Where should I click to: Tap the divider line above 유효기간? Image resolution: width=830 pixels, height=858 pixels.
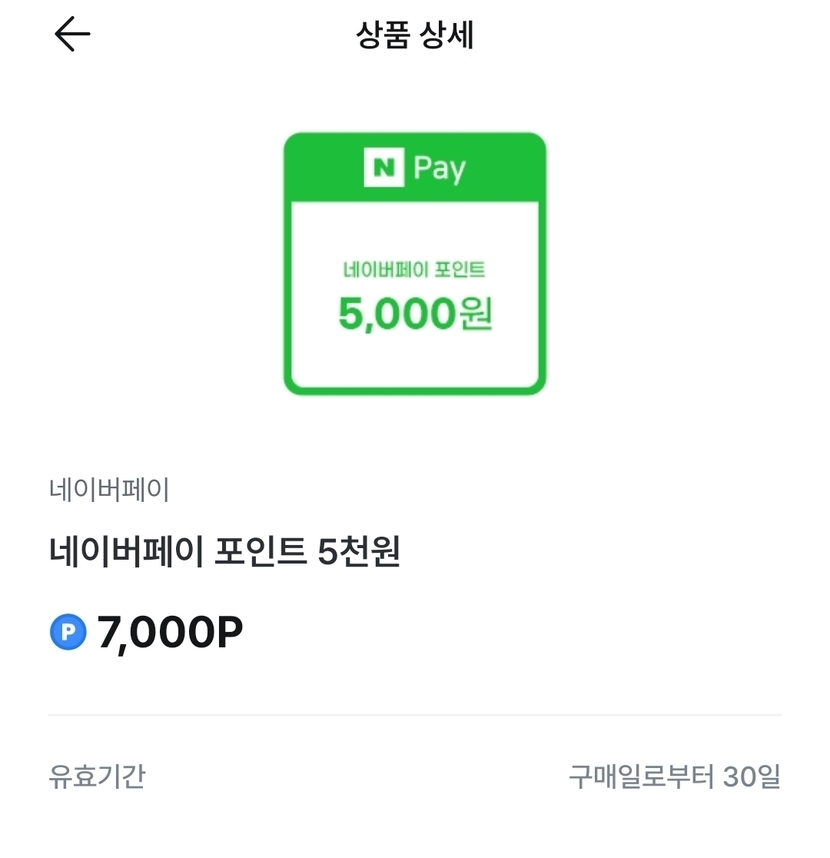tap(415, 715)
